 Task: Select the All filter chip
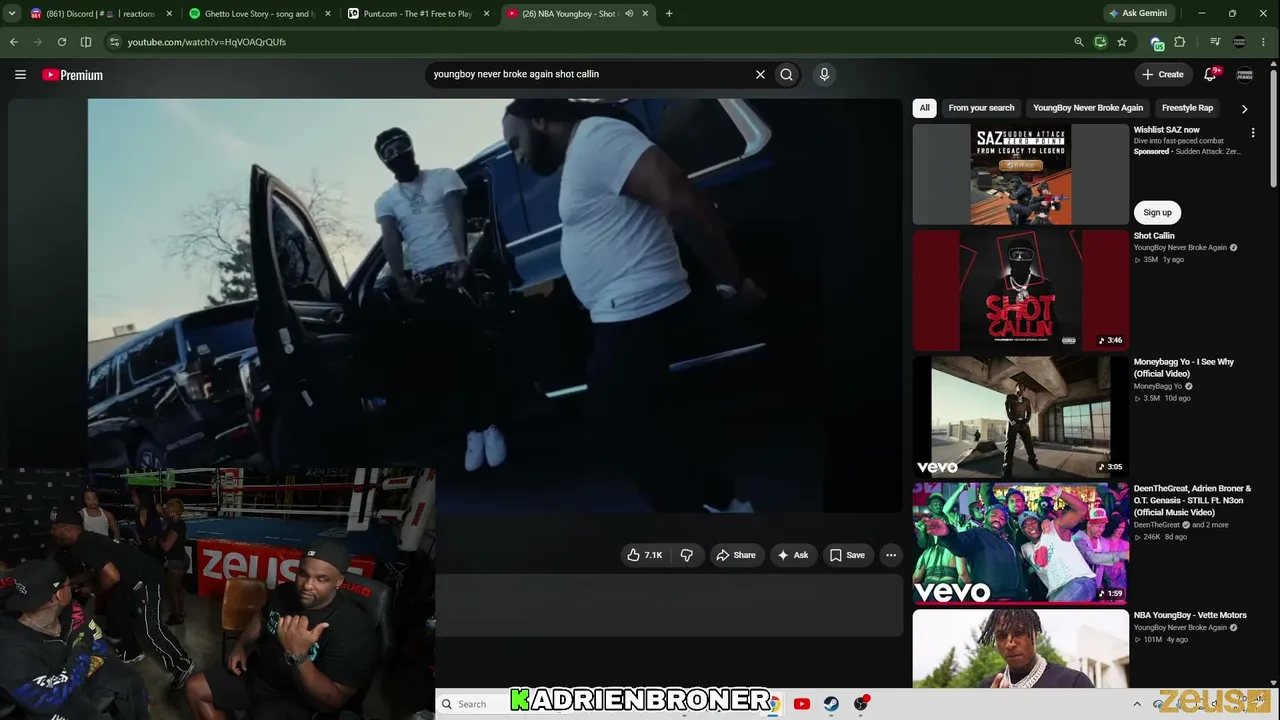tap(925, 108)
